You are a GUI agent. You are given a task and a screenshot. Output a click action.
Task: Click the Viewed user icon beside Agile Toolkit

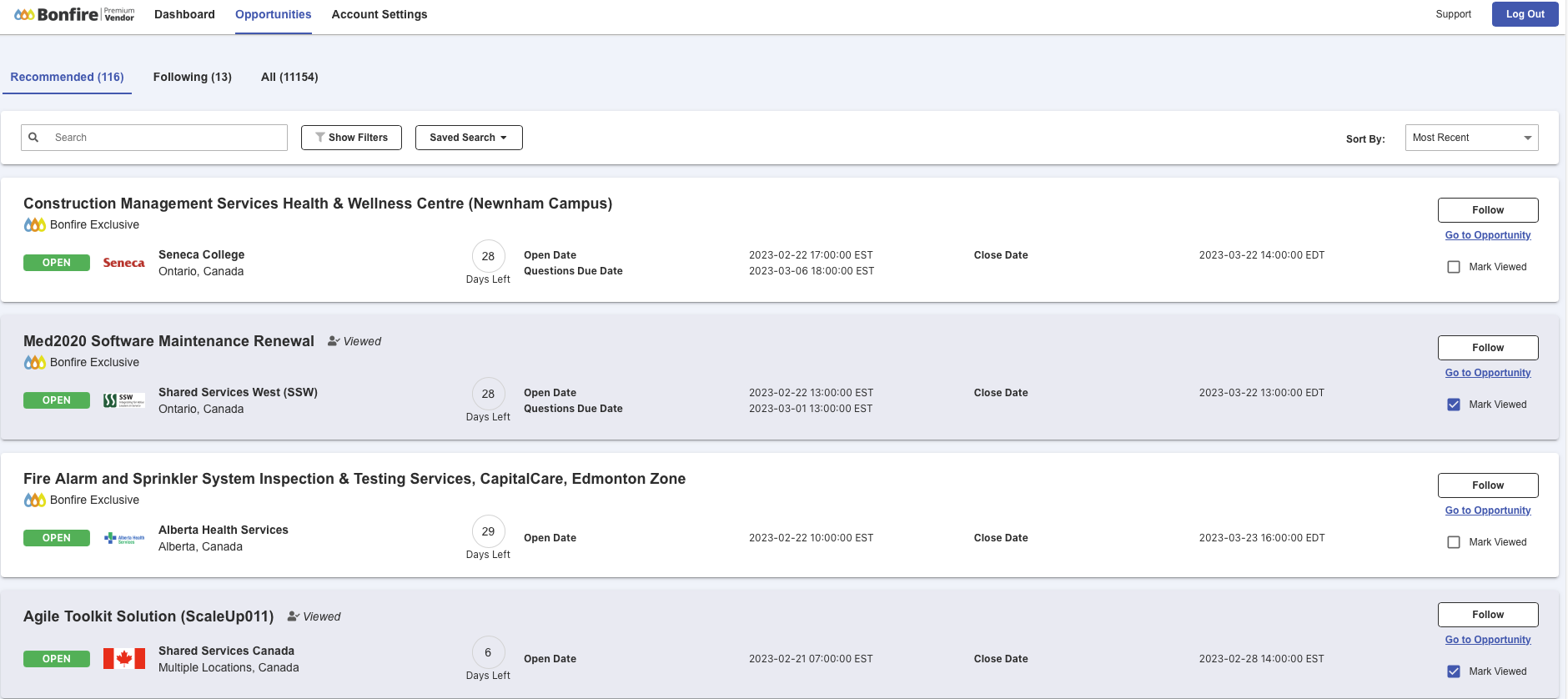[x=293, y=616]
